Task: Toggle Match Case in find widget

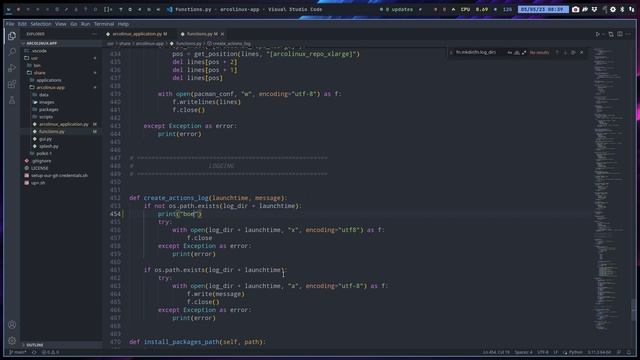Action: (x=510, y=53)
